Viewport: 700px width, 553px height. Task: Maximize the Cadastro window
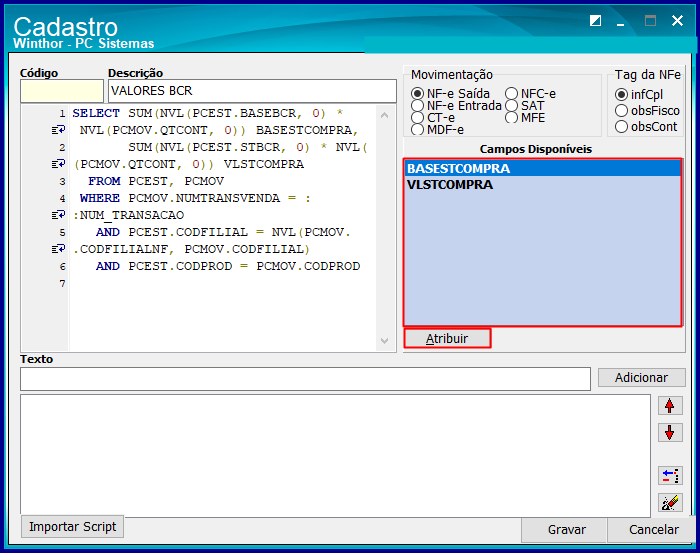(650, 21)
